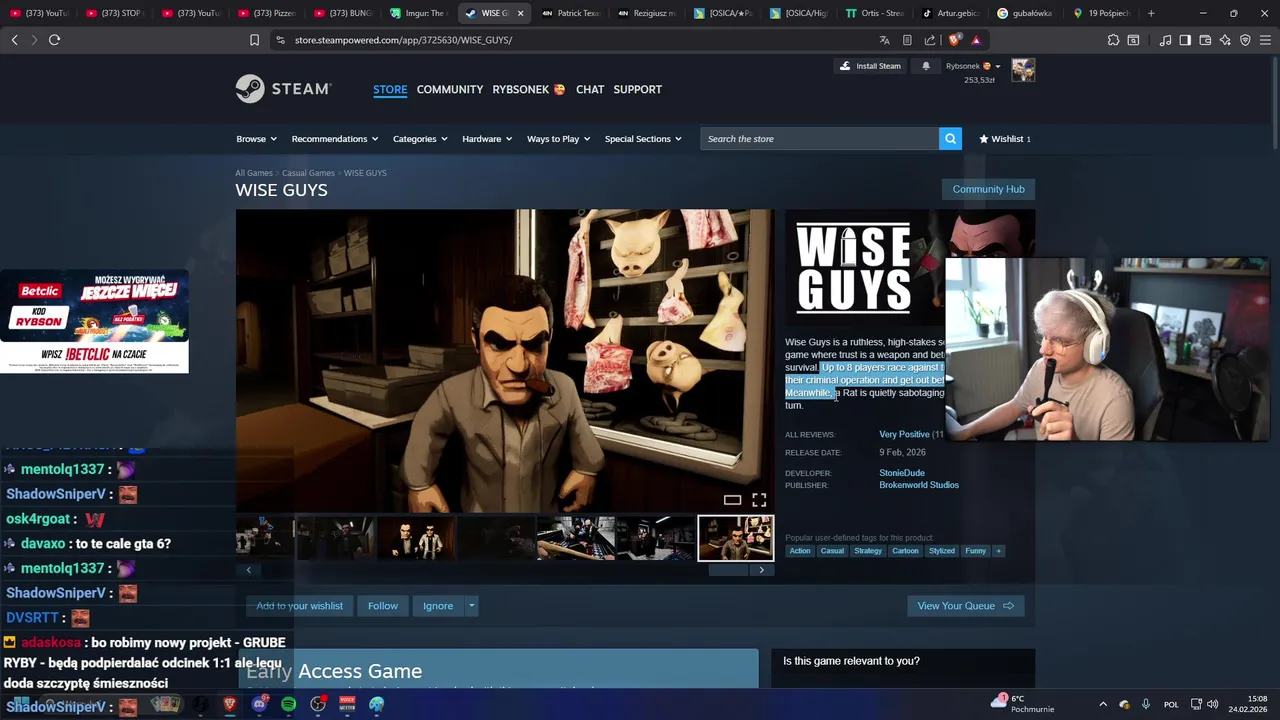Open the Very Positive reviews link
The height and width of the screenshot is (720, 1280).
pos(904,435)
